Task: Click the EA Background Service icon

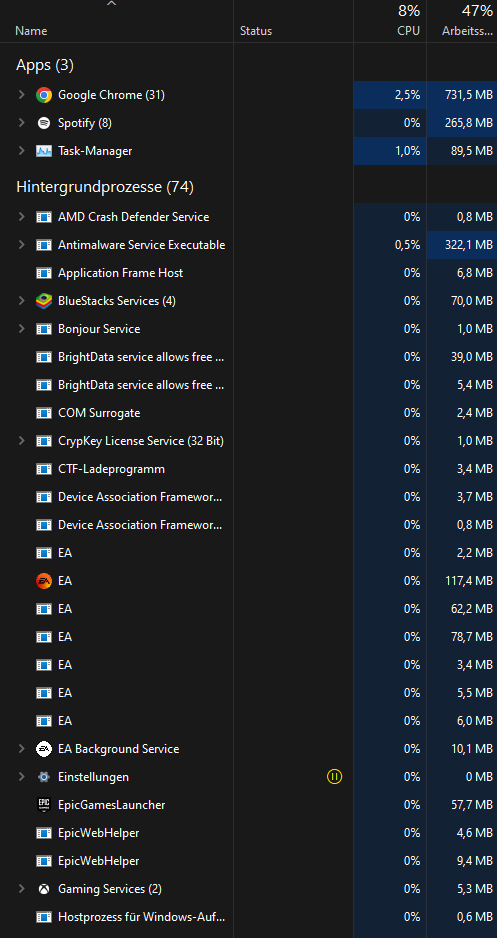Action: pos(44,749)
